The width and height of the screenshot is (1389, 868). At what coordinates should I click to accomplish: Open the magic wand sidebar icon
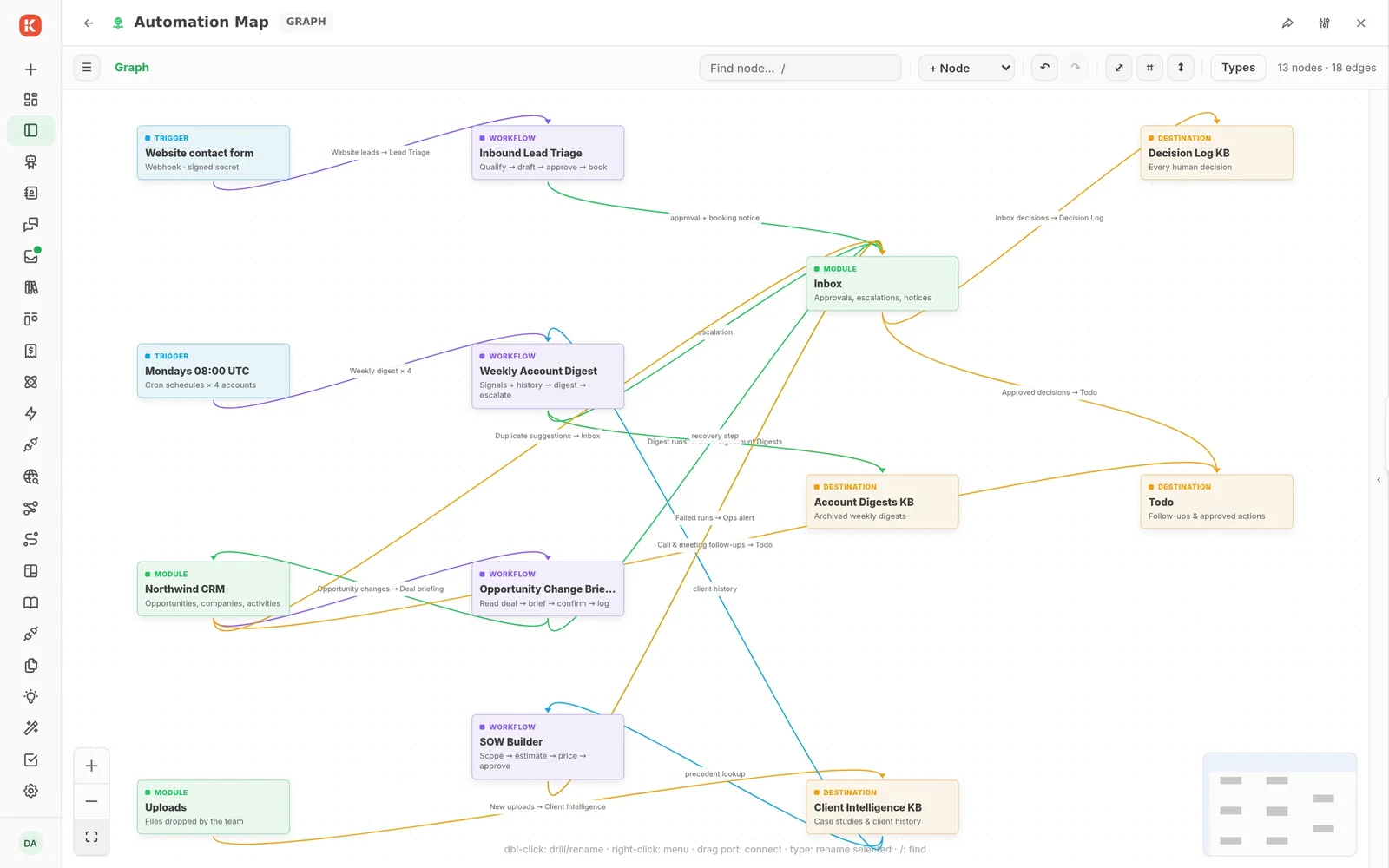[x=30, y=728]
